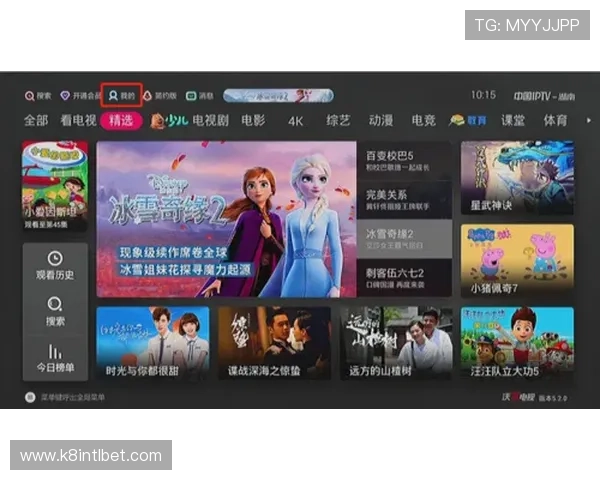The height and width of the screenshot is (480, 600).
Task: Expand more channels with right arrow
Action: coord(589,121)
